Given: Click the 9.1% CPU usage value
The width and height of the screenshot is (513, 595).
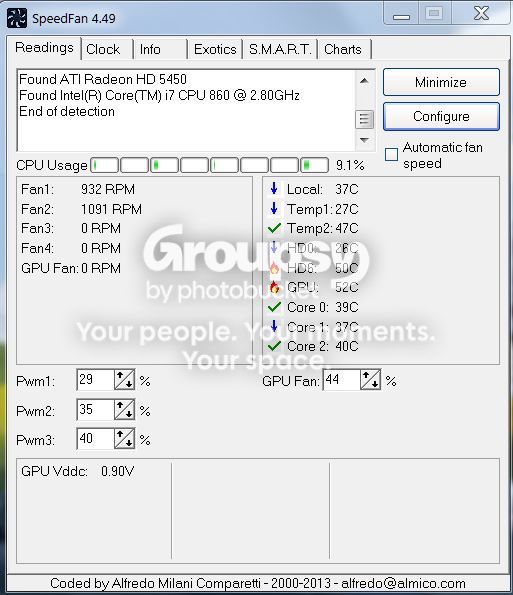Looking at the screenshot, I should [x=350, y=165].
